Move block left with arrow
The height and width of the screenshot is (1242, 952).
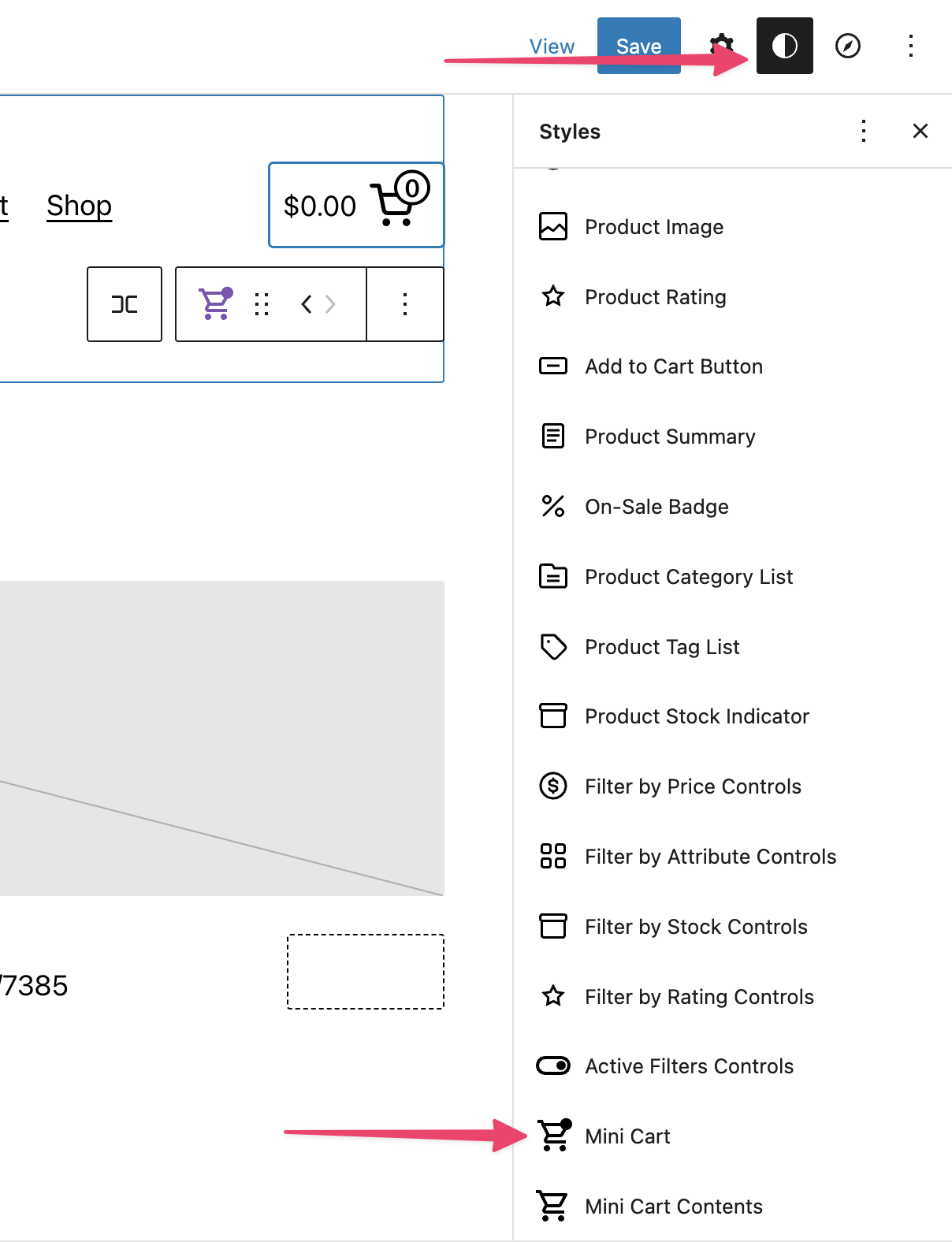[x=307, y=304]
